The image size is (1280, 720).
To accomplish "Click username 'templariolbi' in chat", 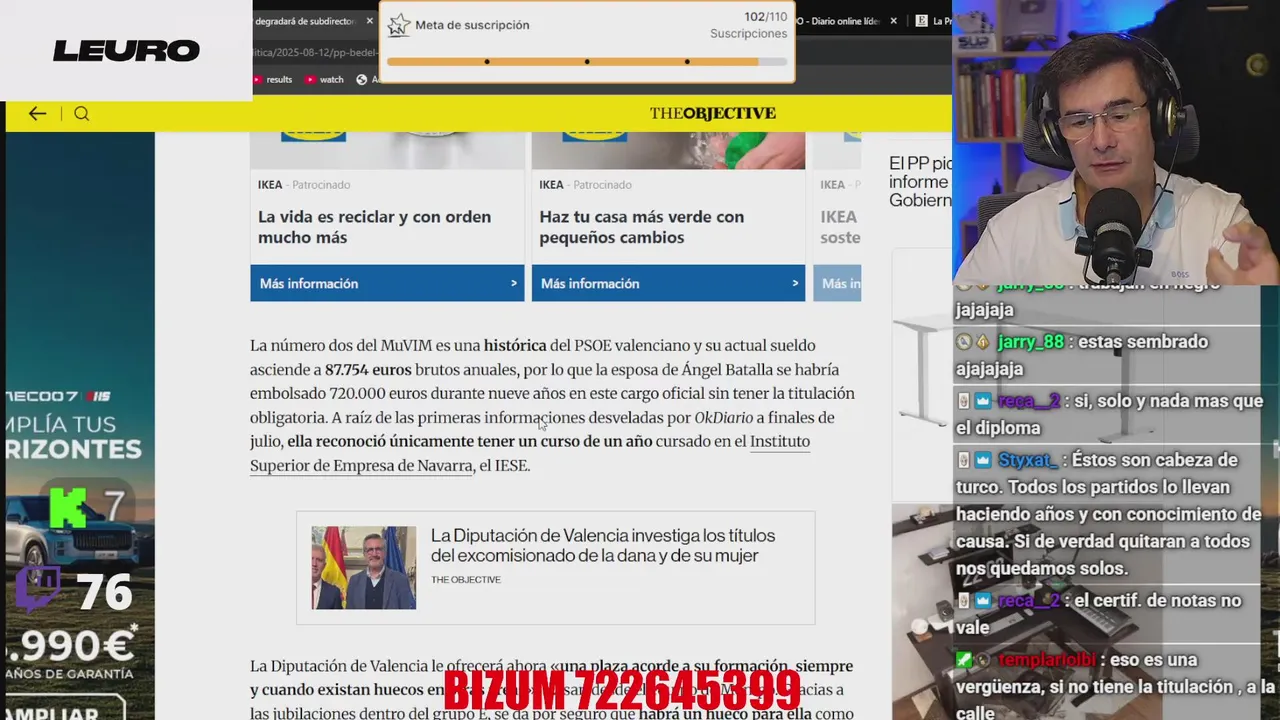I will (1045, 660).
